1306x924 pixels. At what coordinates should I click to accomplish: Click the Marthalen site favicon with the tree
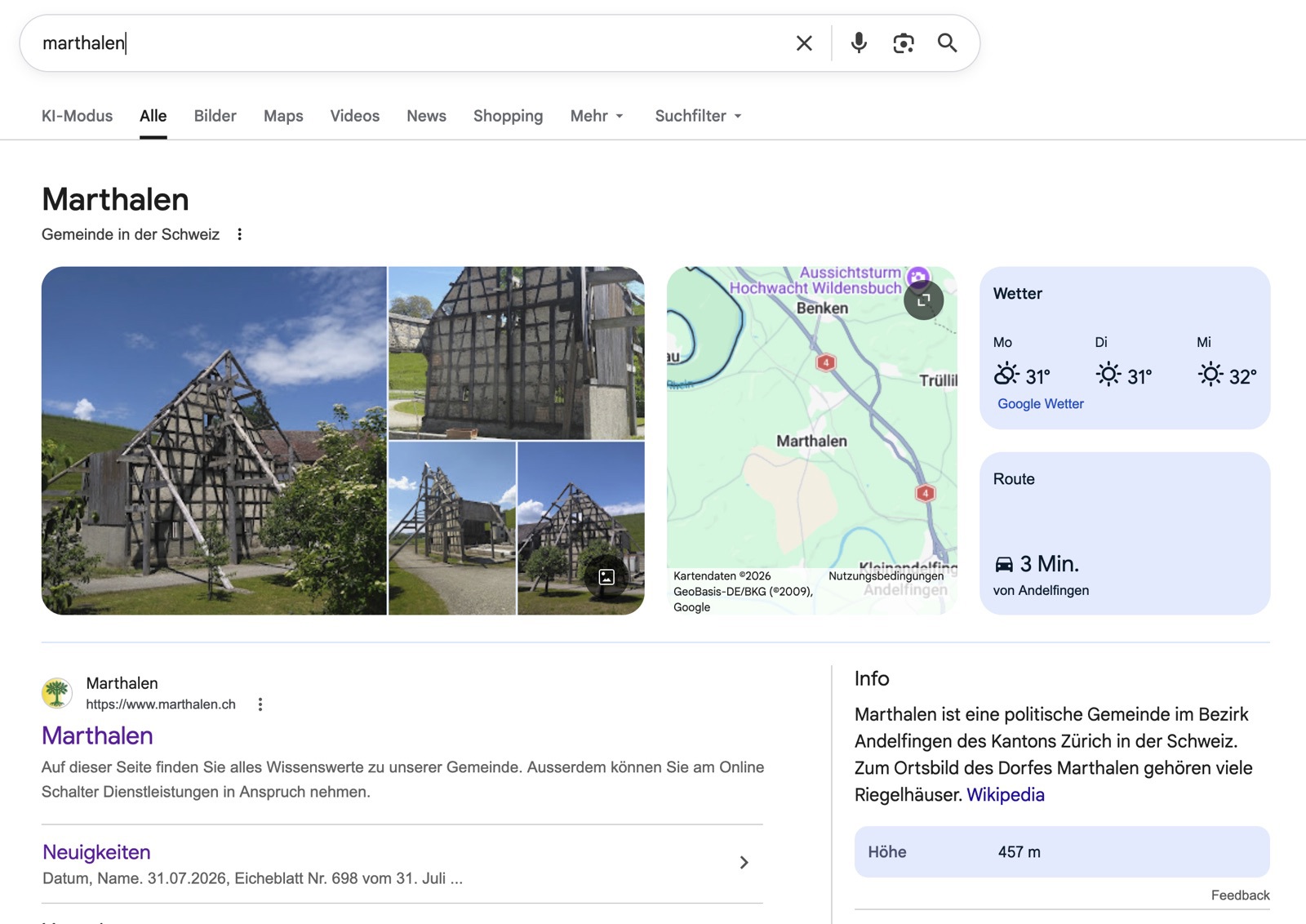click(x=57, y=694)
